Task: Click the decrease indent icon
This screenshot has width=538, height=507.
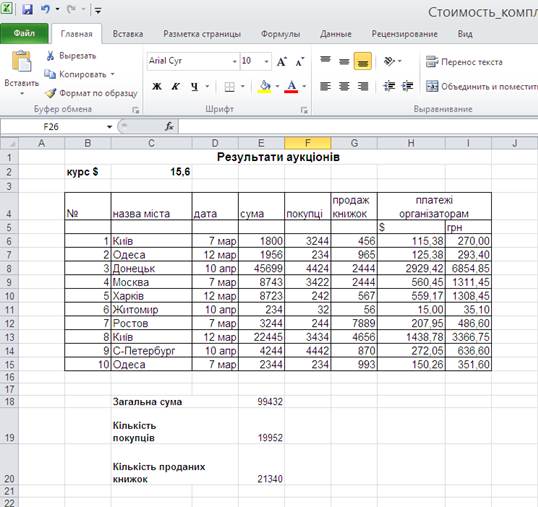Action: click(389, 86)
